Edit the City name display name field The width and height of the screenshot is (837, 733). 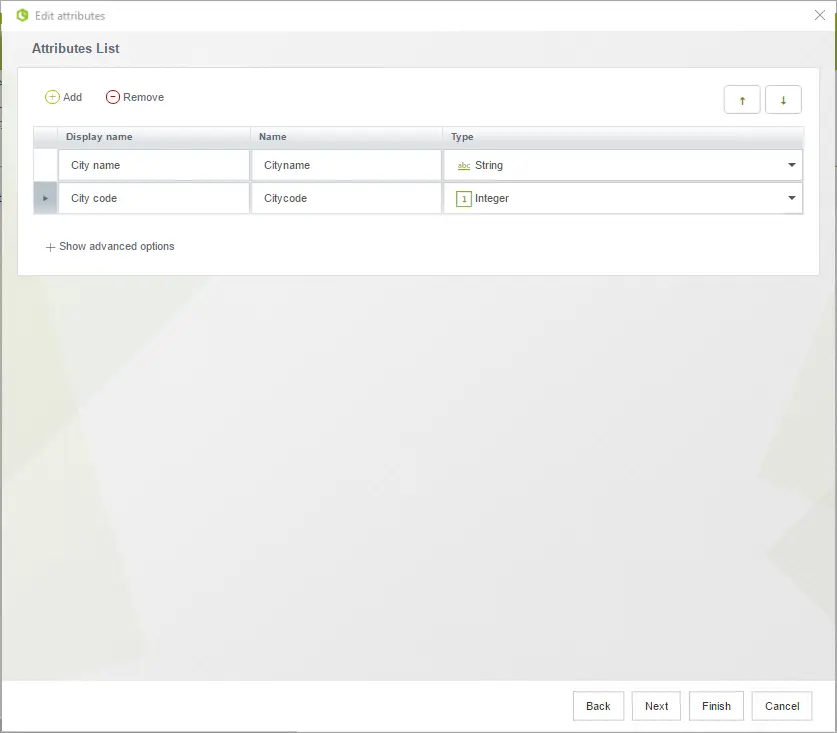(x=154, y=165)
